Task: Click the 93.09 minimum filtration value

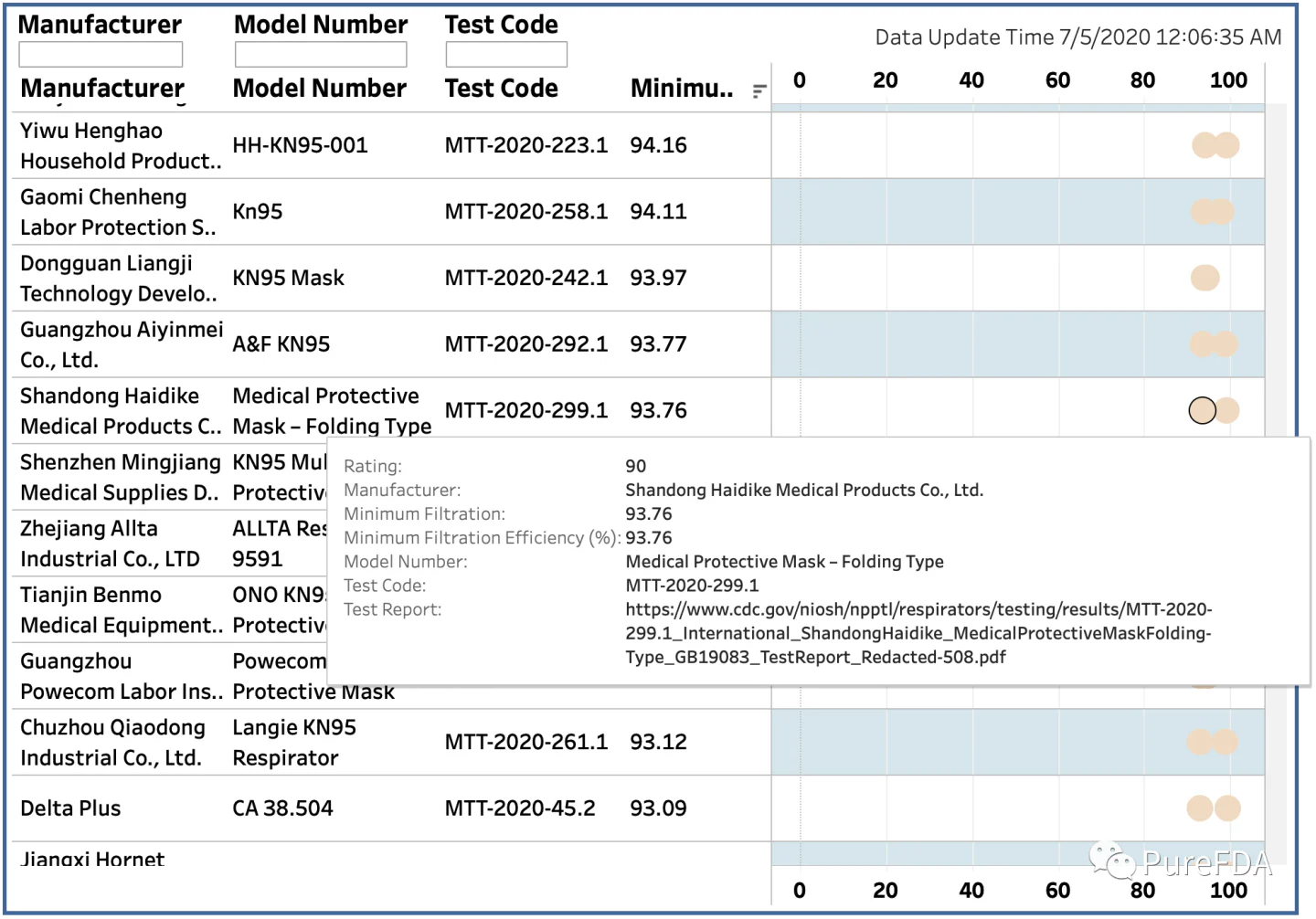Action: 658,808
